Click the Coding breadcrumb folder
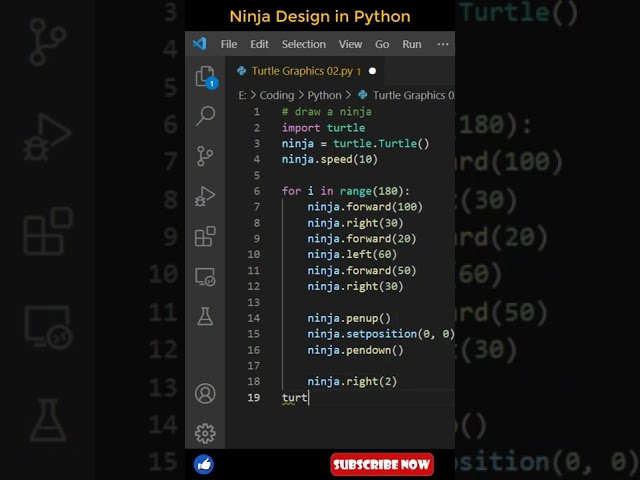Viewport: 640px width, 480px height. click(277, 95)
